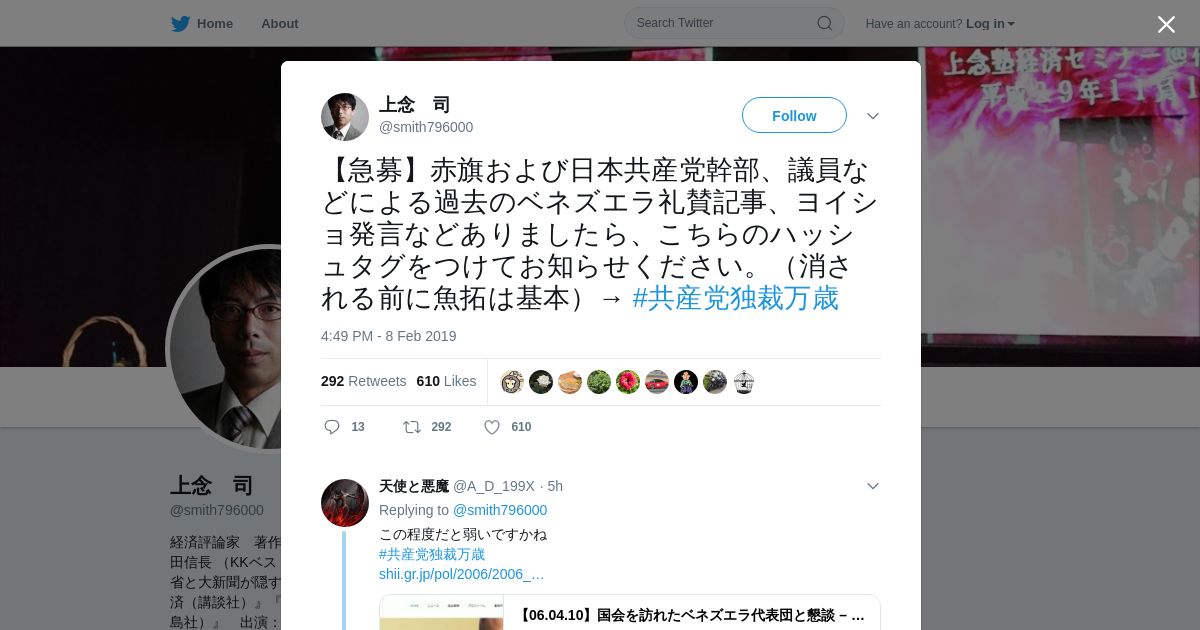
Task: Click the search magnifier icon
Action: pos(825,23)
